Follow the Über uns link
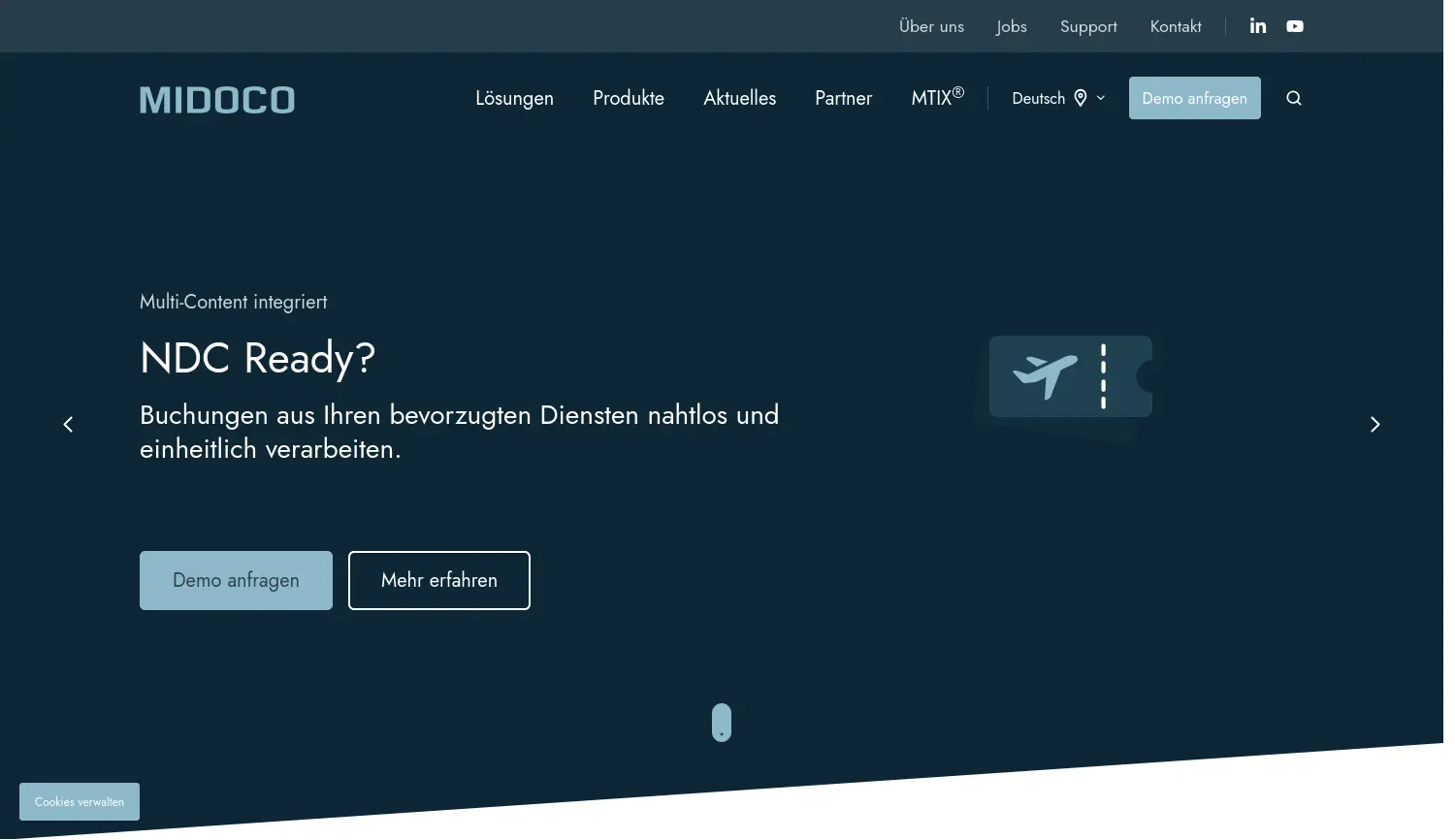 pyautogui.click(x=932, y=26)
